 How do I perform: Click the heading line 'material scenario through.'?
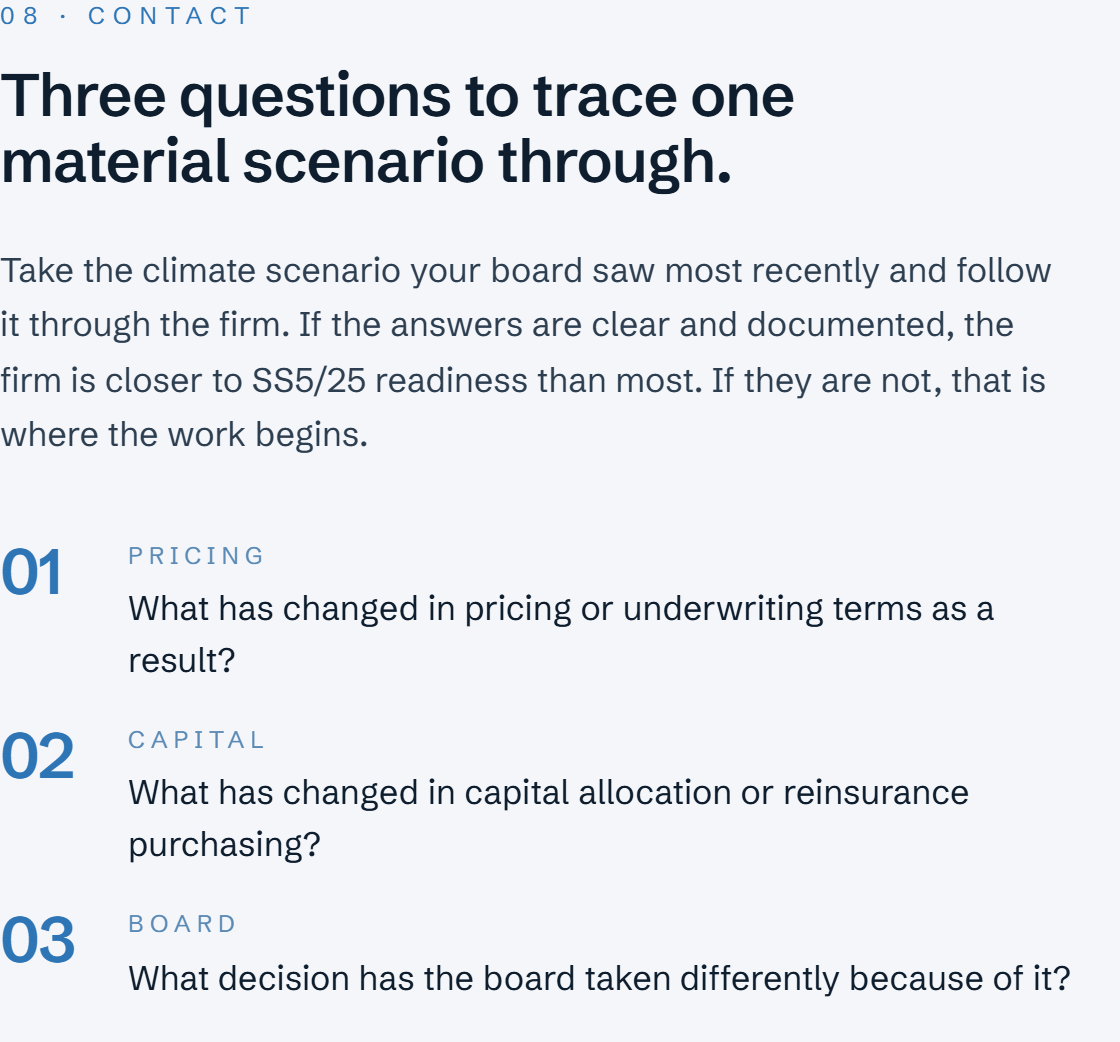point(366,161)
